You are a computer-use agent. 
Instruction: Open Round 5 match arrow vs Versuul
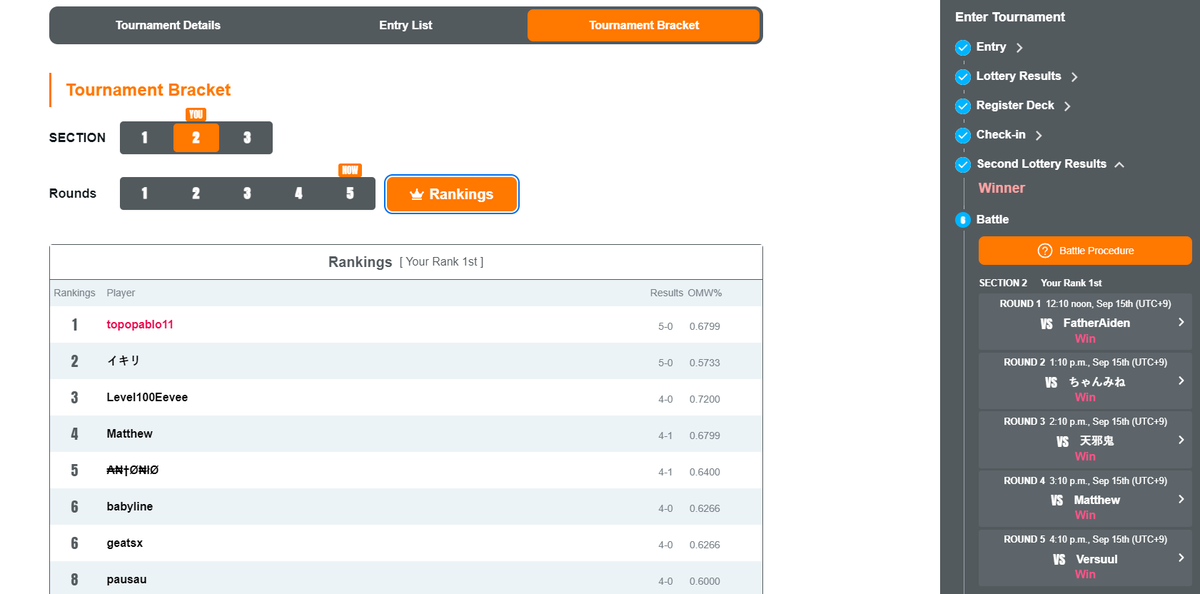click(x=1181, y=558)
